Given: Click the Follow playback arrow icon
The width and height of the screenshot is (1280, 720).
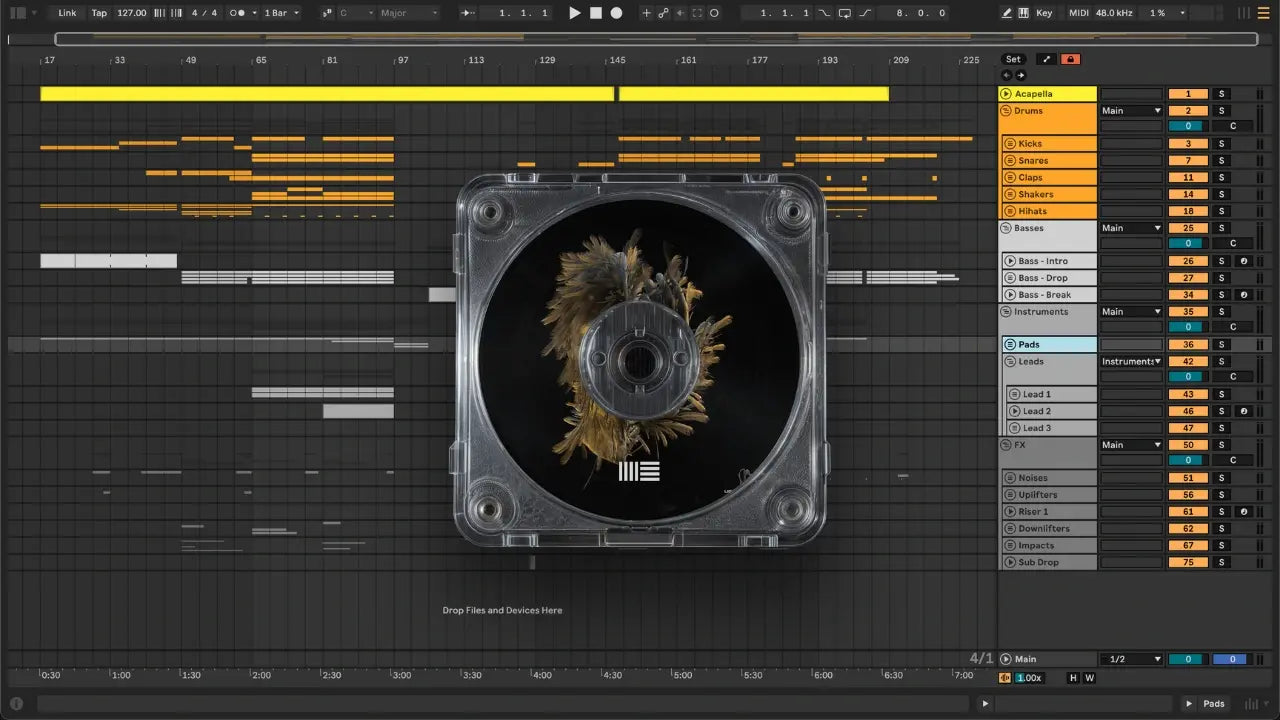Looking at the screenshot, I should (x=468, y=13).
